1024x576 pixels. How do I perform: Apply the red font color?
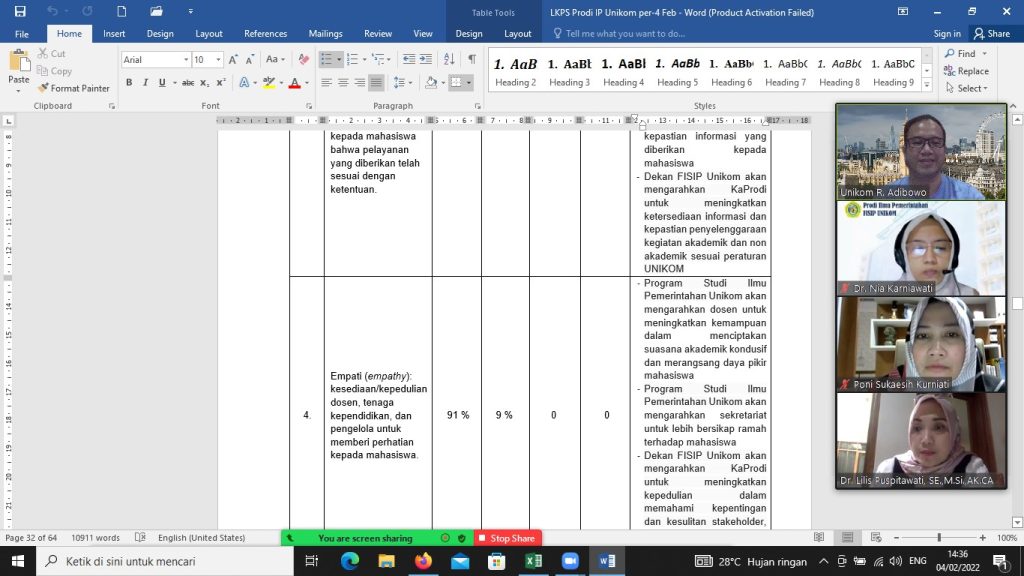click(295, 82)
